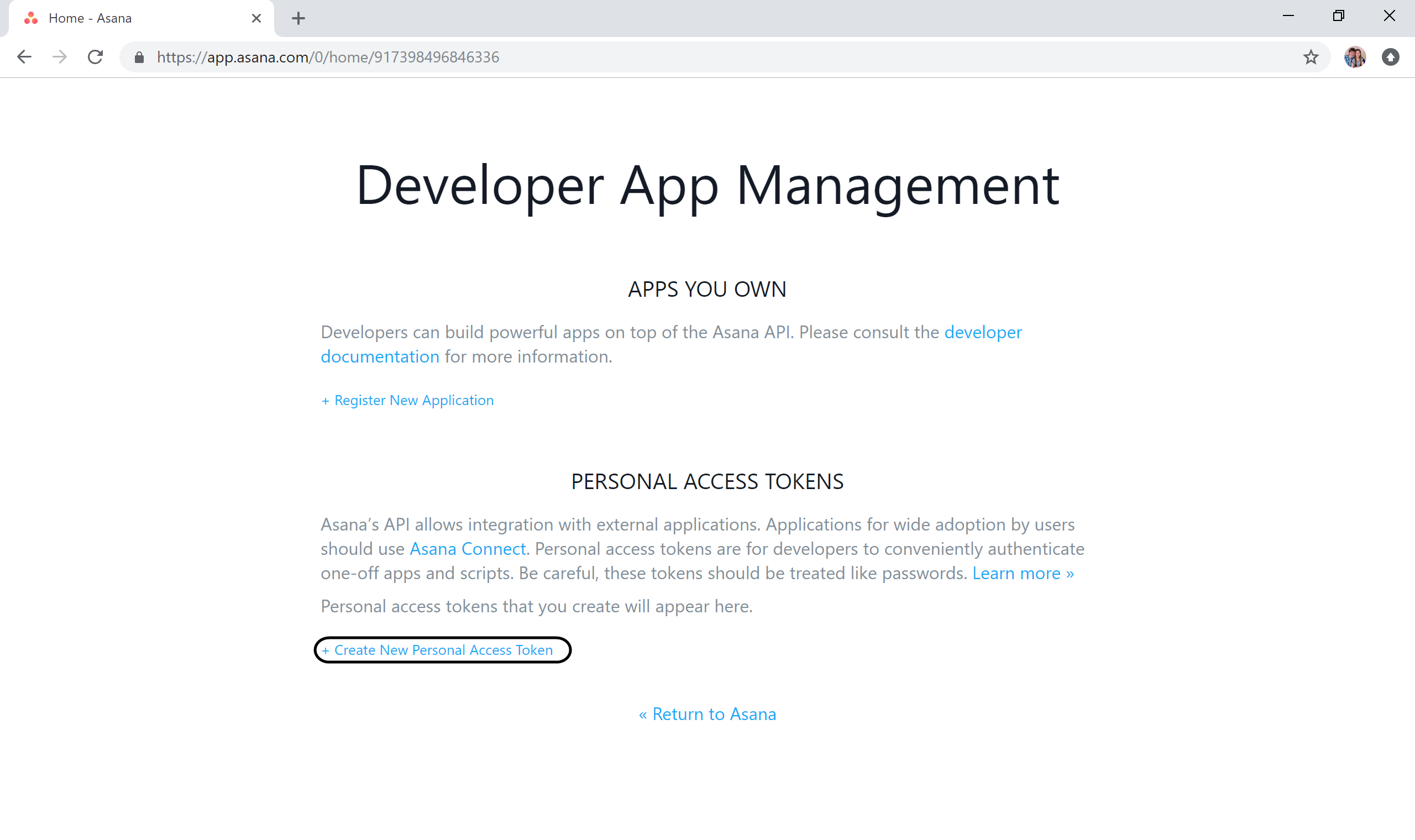1415x840 pixels.
Task: Click the Asana Connect link
Action: click(468, 548)
